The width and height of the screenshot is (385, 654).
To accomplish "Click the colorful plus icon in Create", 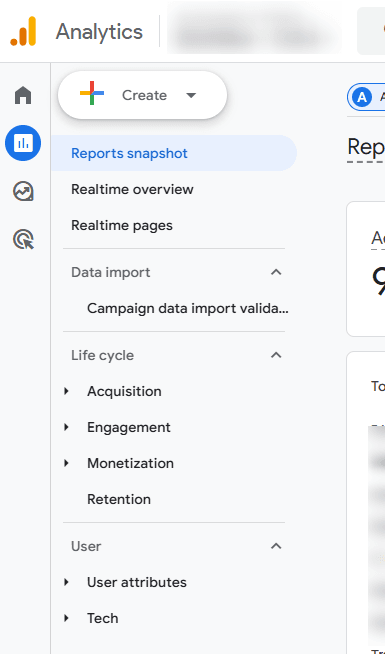I will [x=92, y=93].
